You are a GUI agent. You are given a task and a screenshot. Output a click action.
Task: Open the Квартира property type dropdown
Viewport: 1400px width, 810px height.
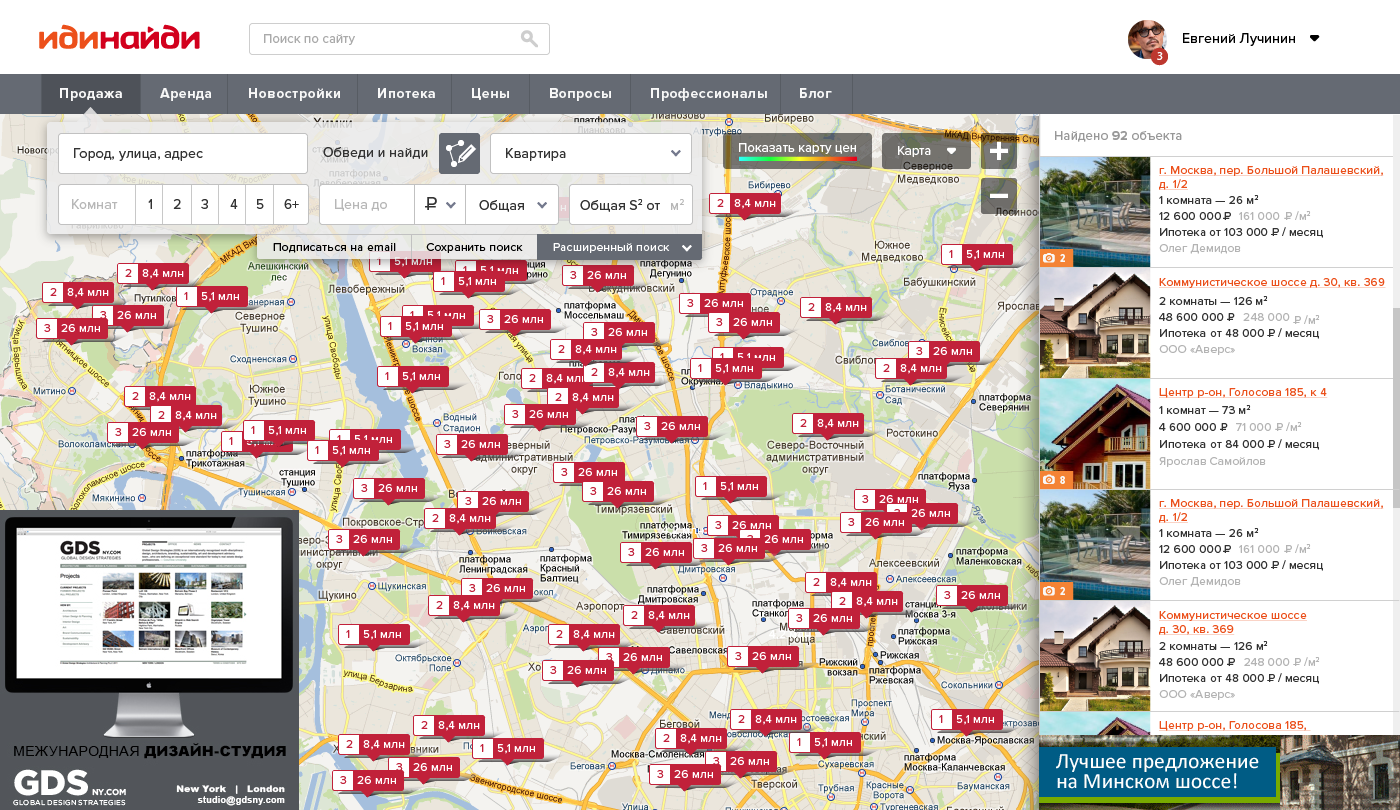590,153
